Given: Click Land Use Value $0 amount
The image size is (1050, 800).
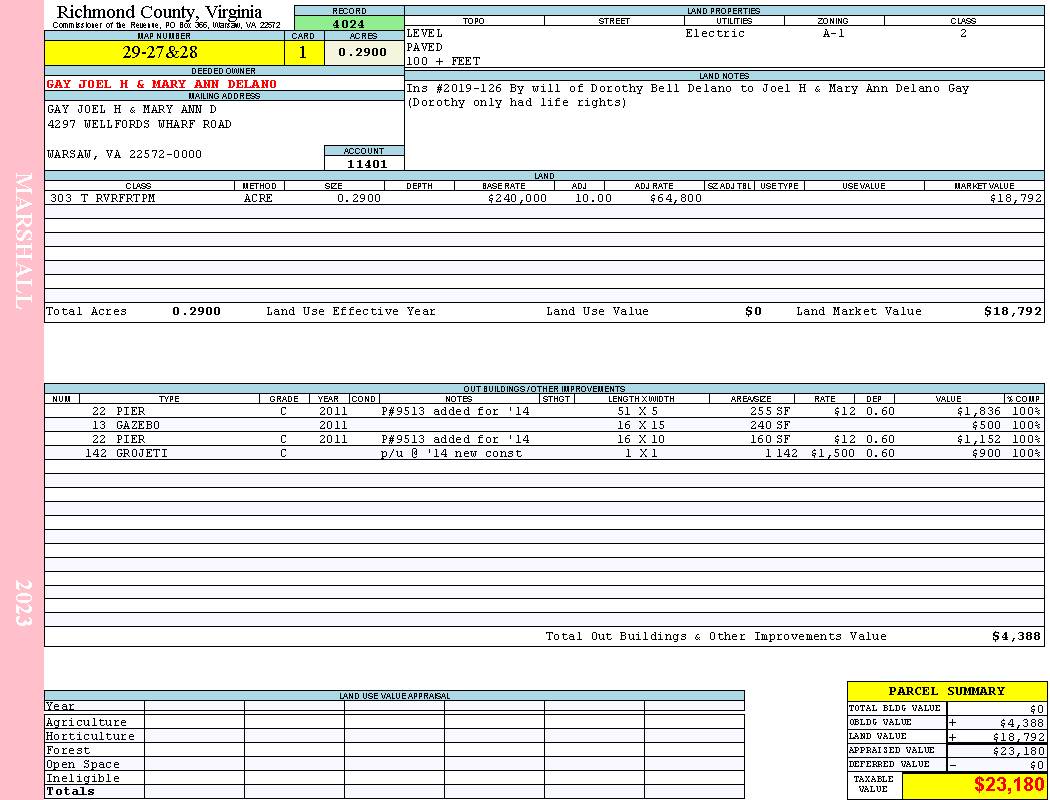Looking at the screenshot, I should 753,311.
